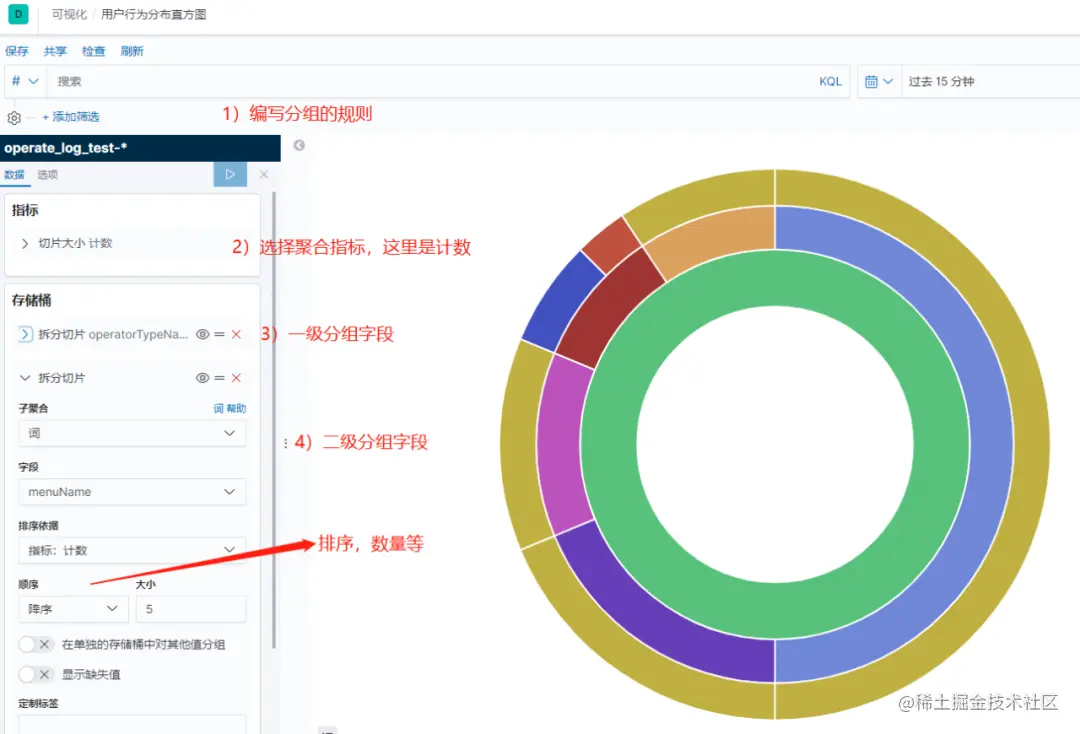Image resolution: width=1080 pixels, height=734 pixels.
Task: Click the green D space avatar icon
Action: (x=19, y=14)
